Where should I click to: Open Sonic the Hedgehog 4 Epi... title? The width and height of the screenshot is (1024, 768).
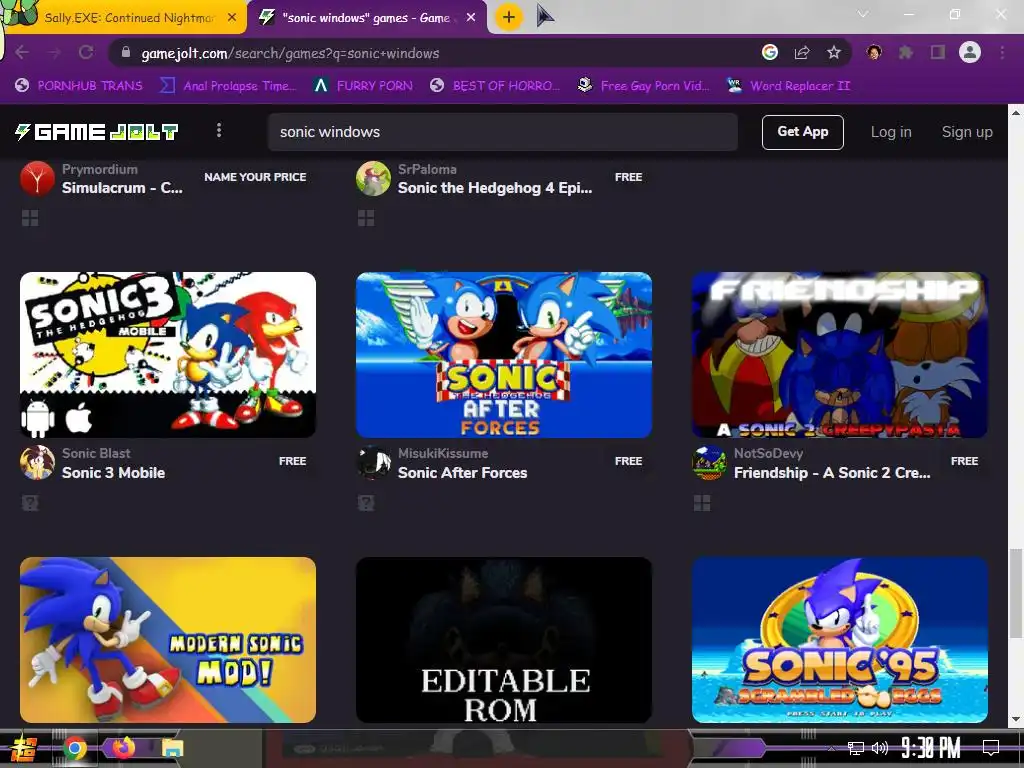pyautogui.click(x=495, y=188)
